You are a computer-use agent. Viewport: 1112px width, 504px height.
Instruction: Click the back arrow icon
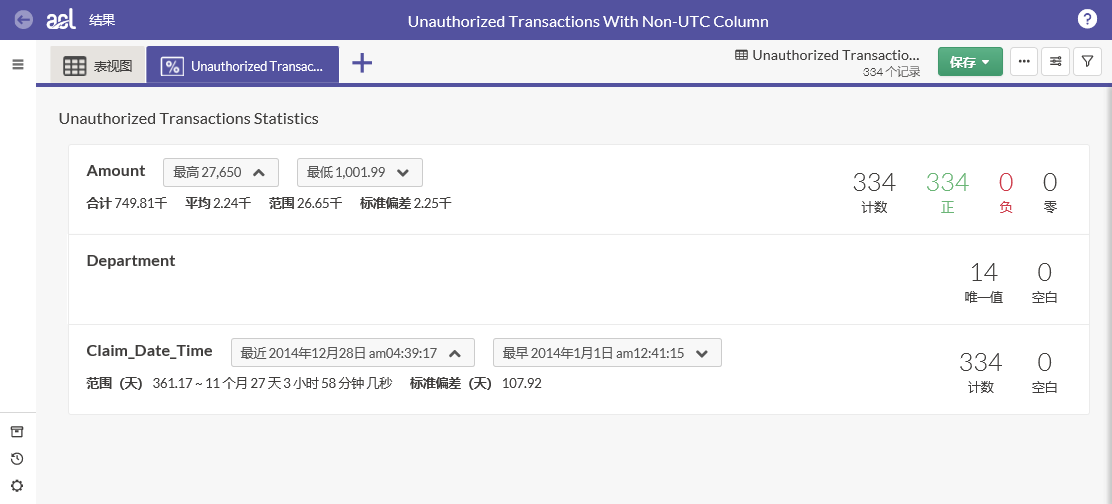[24, 20]
